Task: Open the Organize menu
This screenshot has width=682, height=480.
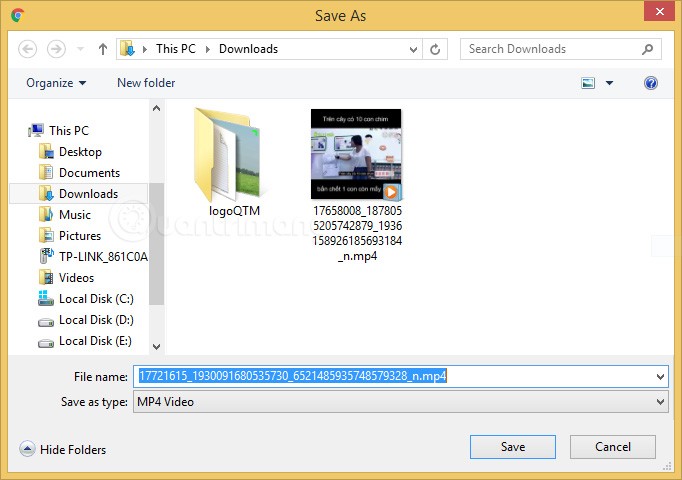Action: [56, 83]
